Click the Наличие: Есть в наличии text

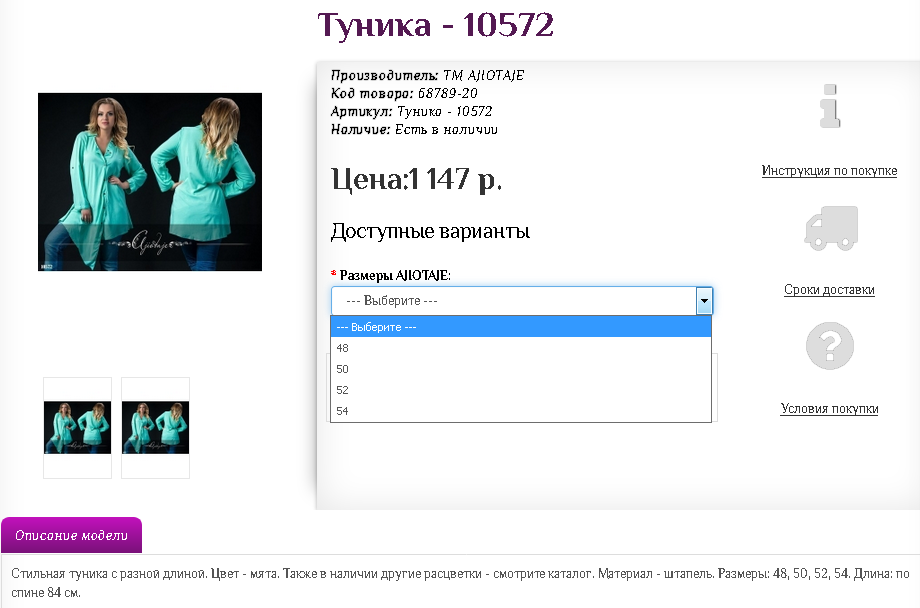[x=414, y=130]
